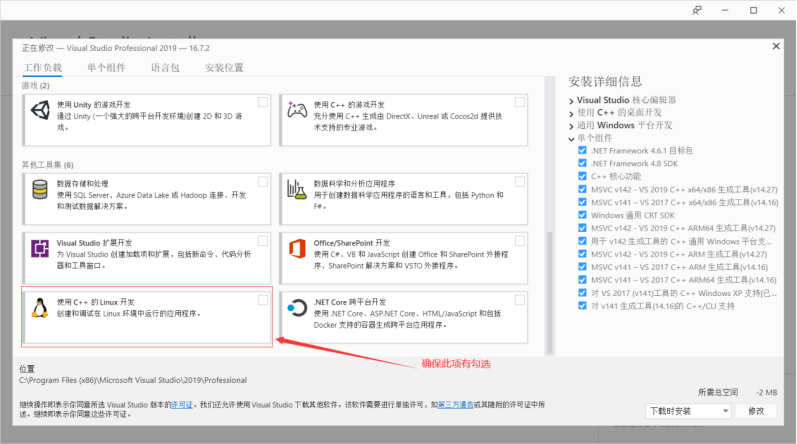Check the data science applications workload

519,181
